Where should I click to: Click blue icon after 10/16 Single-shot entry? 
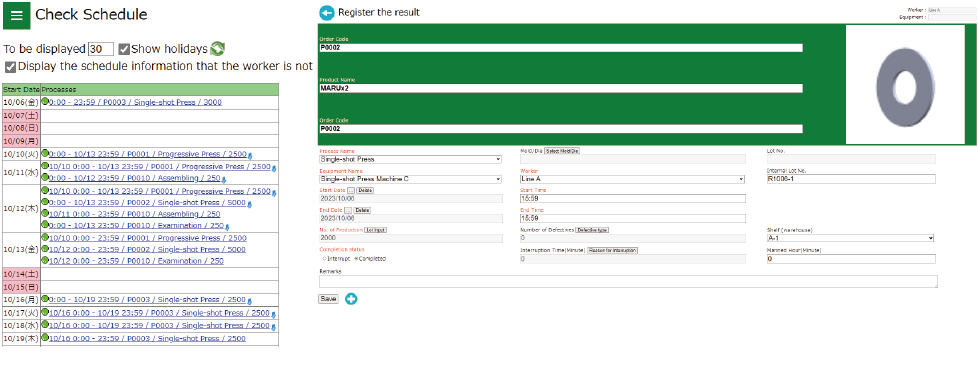250,301
